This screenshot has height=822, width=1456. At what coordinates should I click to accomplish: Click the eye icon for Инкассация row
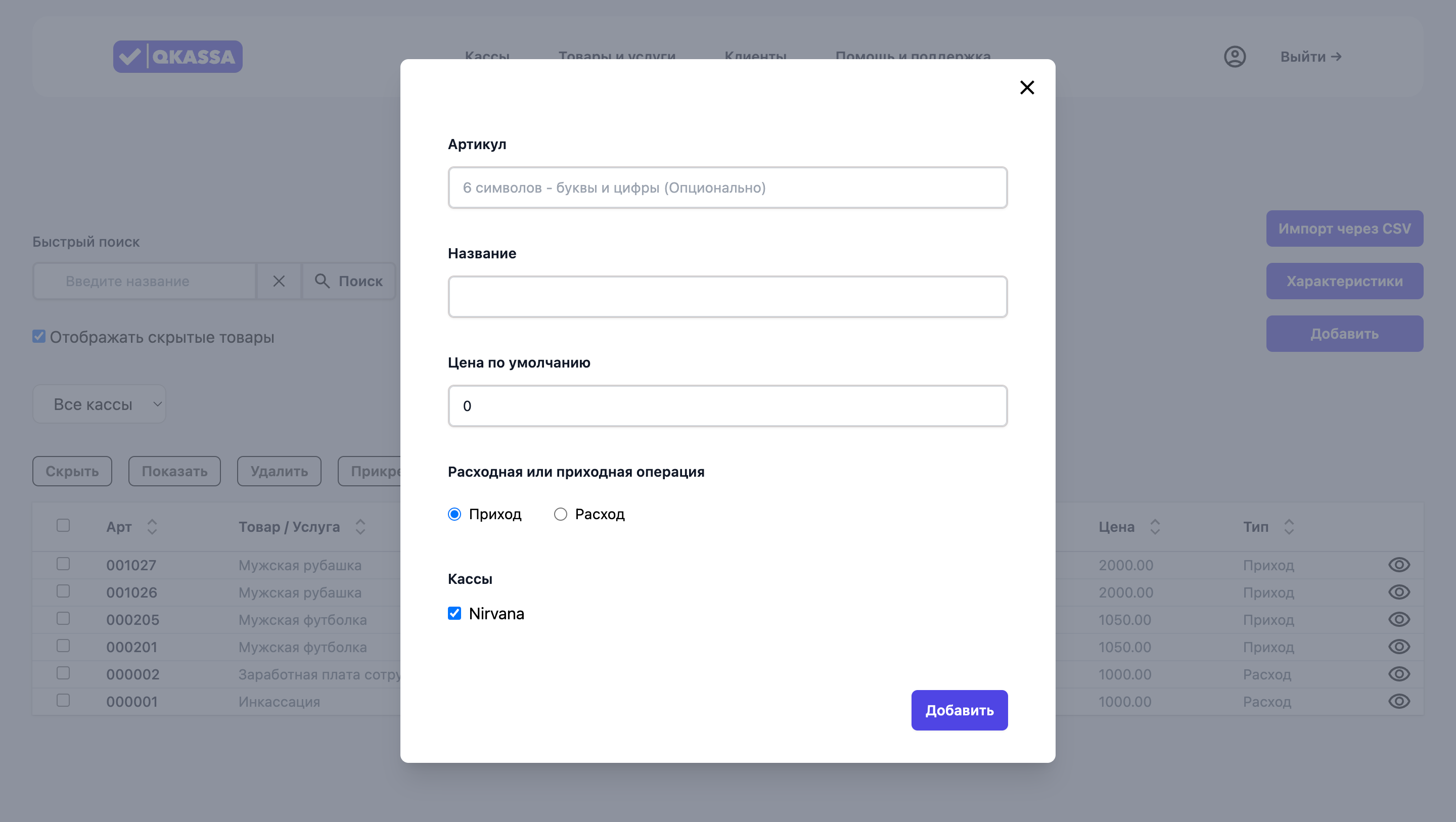tap(1398, 702)
